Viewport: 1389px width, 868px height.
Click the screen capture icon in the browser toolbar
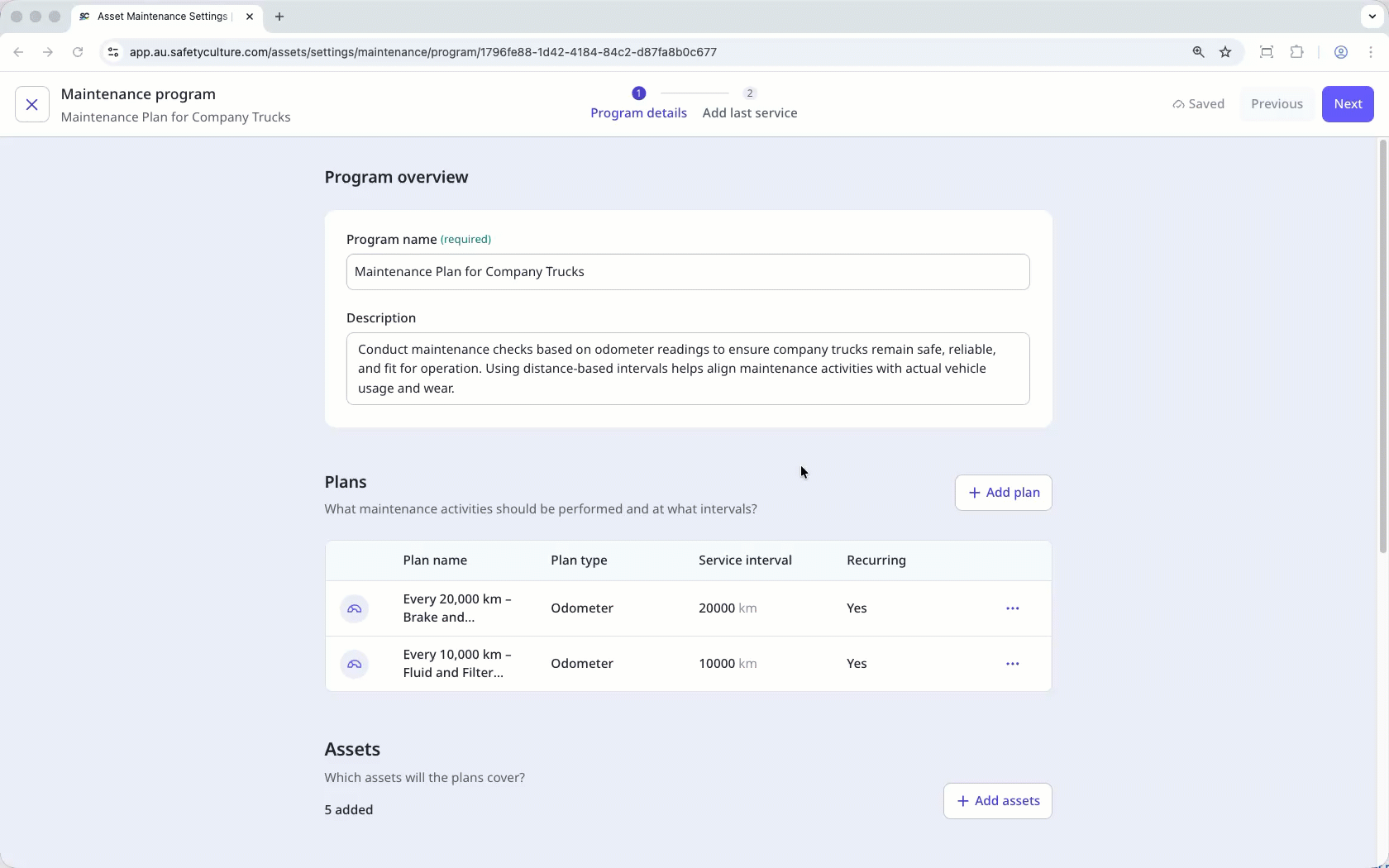pos(1266,52)
